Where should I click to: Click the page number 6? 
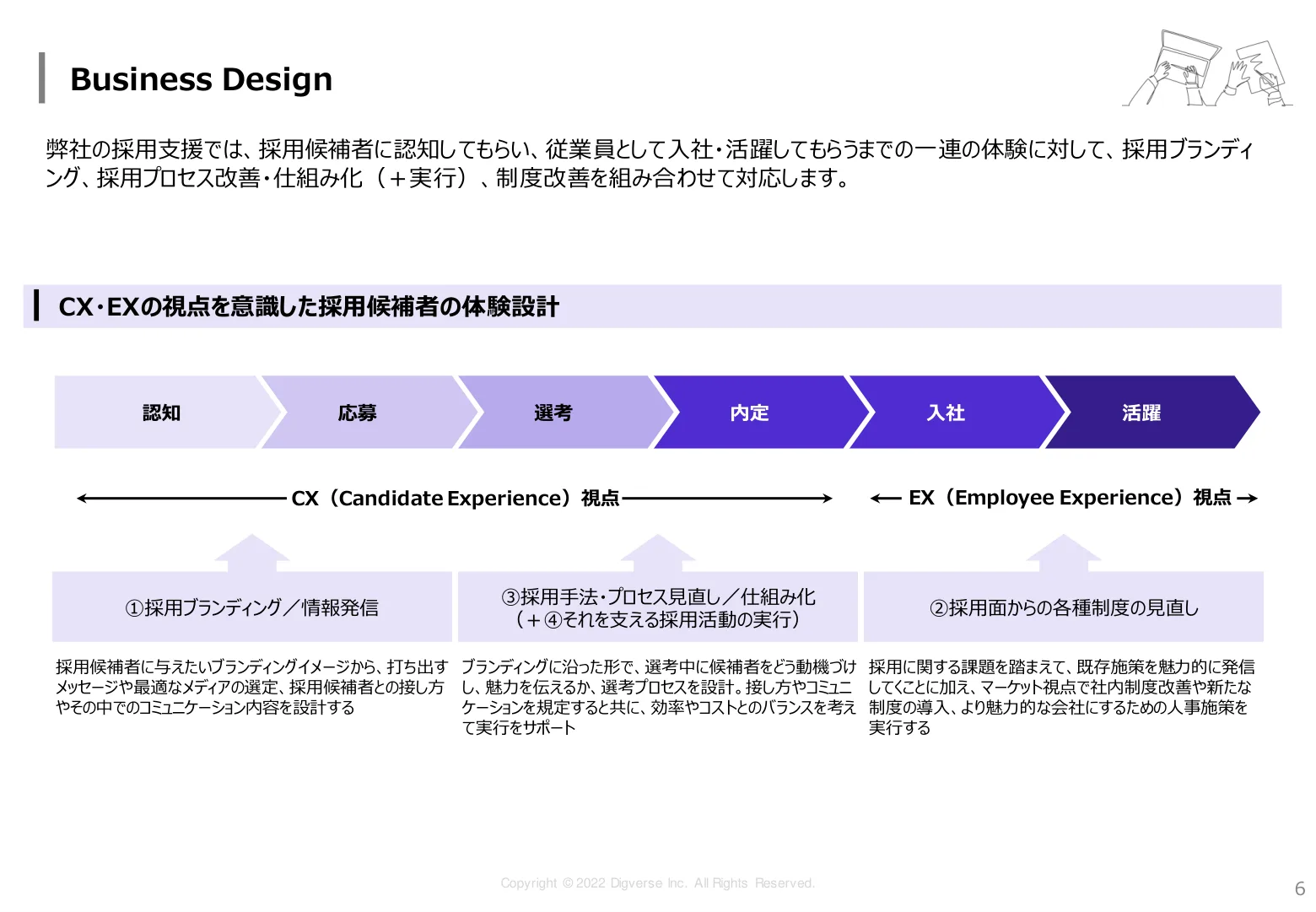[1300, 888]
